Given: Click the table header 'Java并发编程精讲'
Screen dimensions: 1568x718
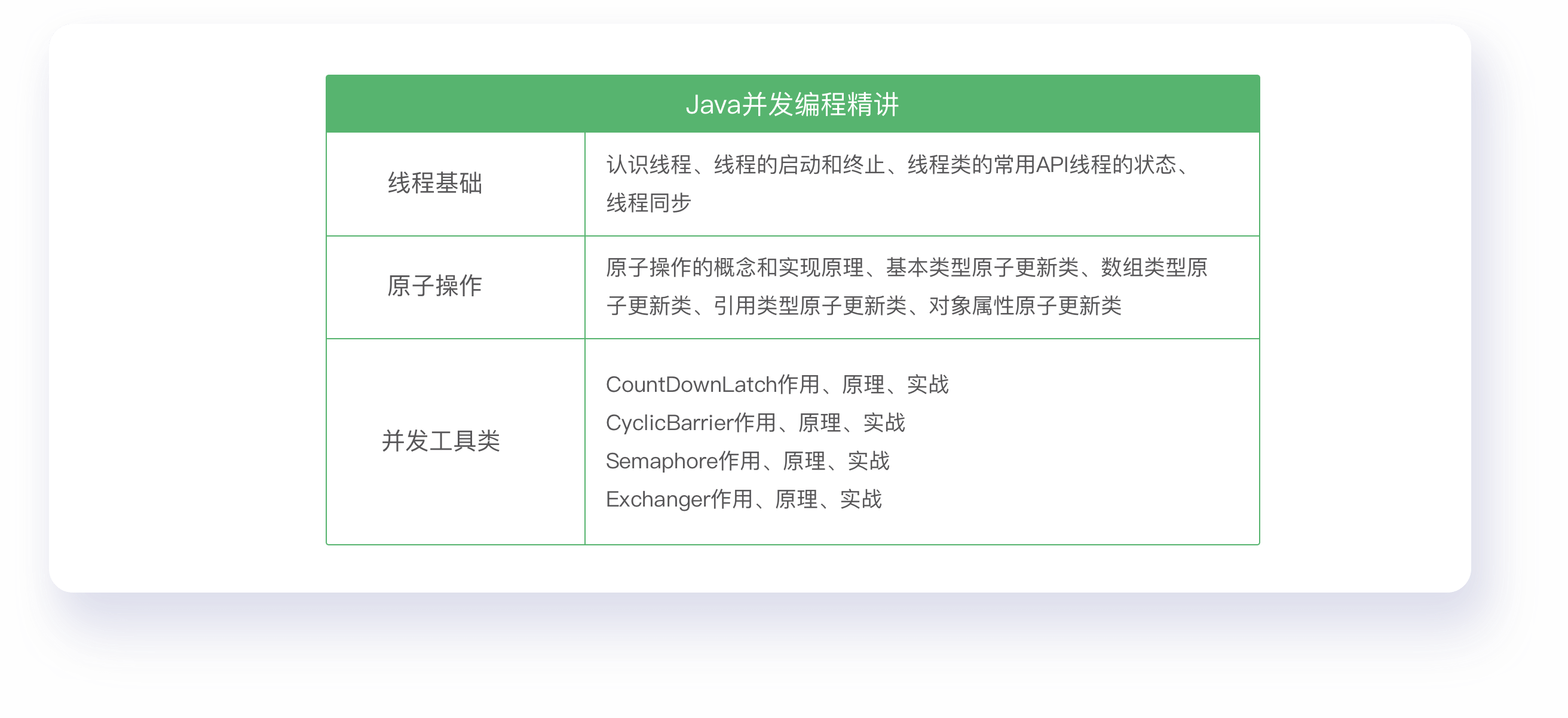Looking at the screenshot, I should pyautogui.click(x=792, y=104).
